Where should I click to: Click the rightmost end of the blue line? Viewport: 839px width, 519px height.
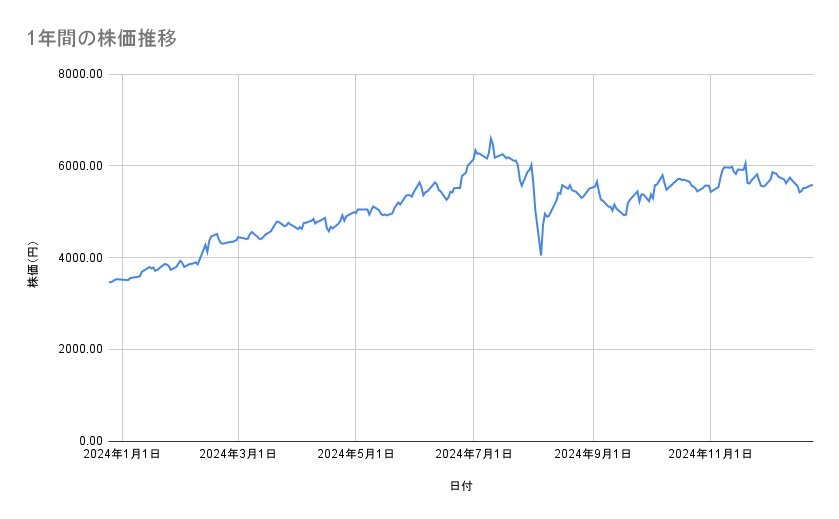point(812,184)
